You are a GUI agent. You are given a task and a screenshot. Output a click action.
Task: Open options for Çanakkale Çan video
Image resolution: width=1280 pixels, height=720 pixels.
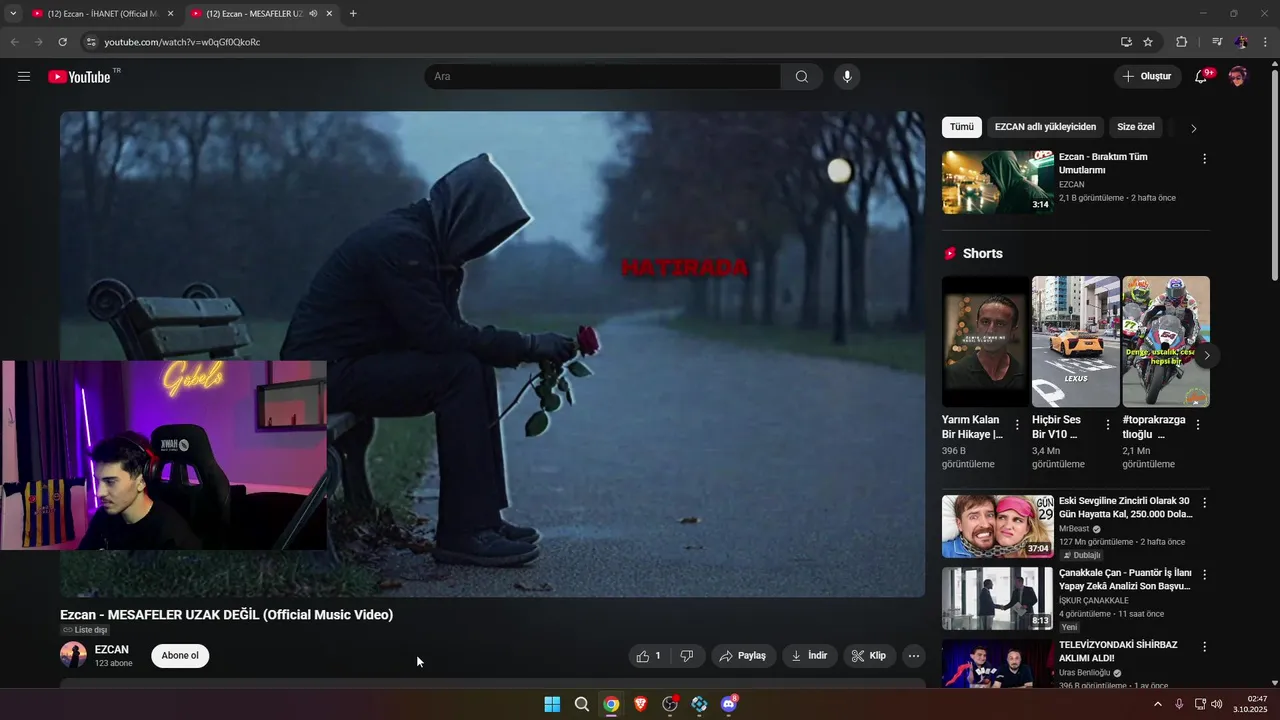click(1204, 575)
